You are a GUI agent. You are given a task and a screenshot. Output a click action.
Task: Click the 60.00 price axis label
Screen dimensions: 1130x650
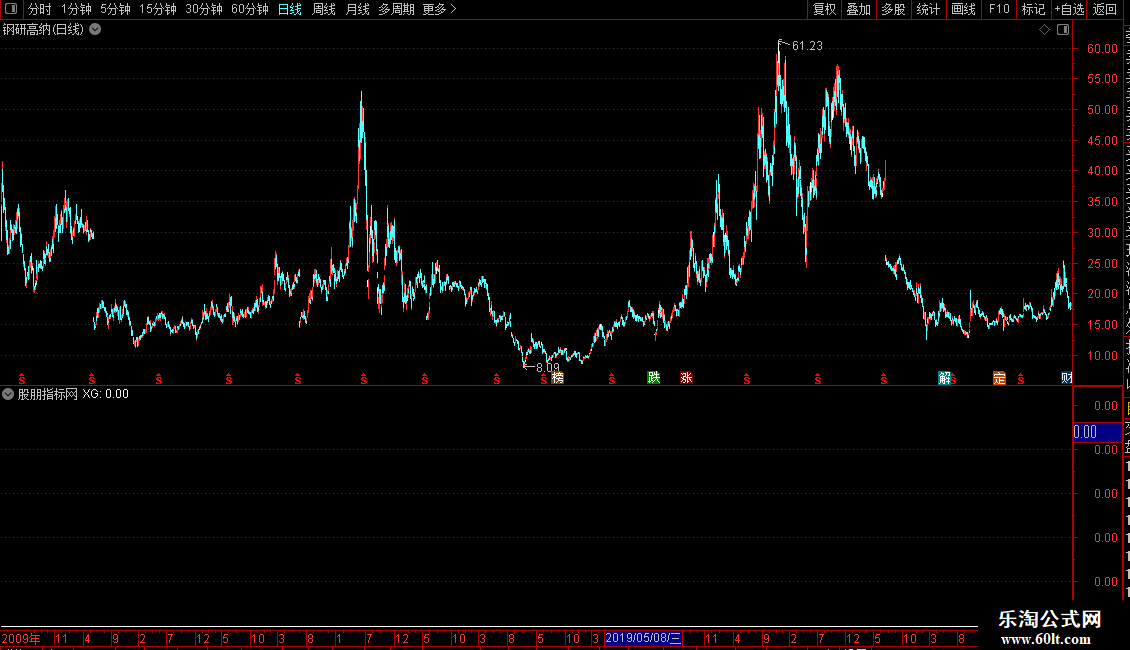1102,48
